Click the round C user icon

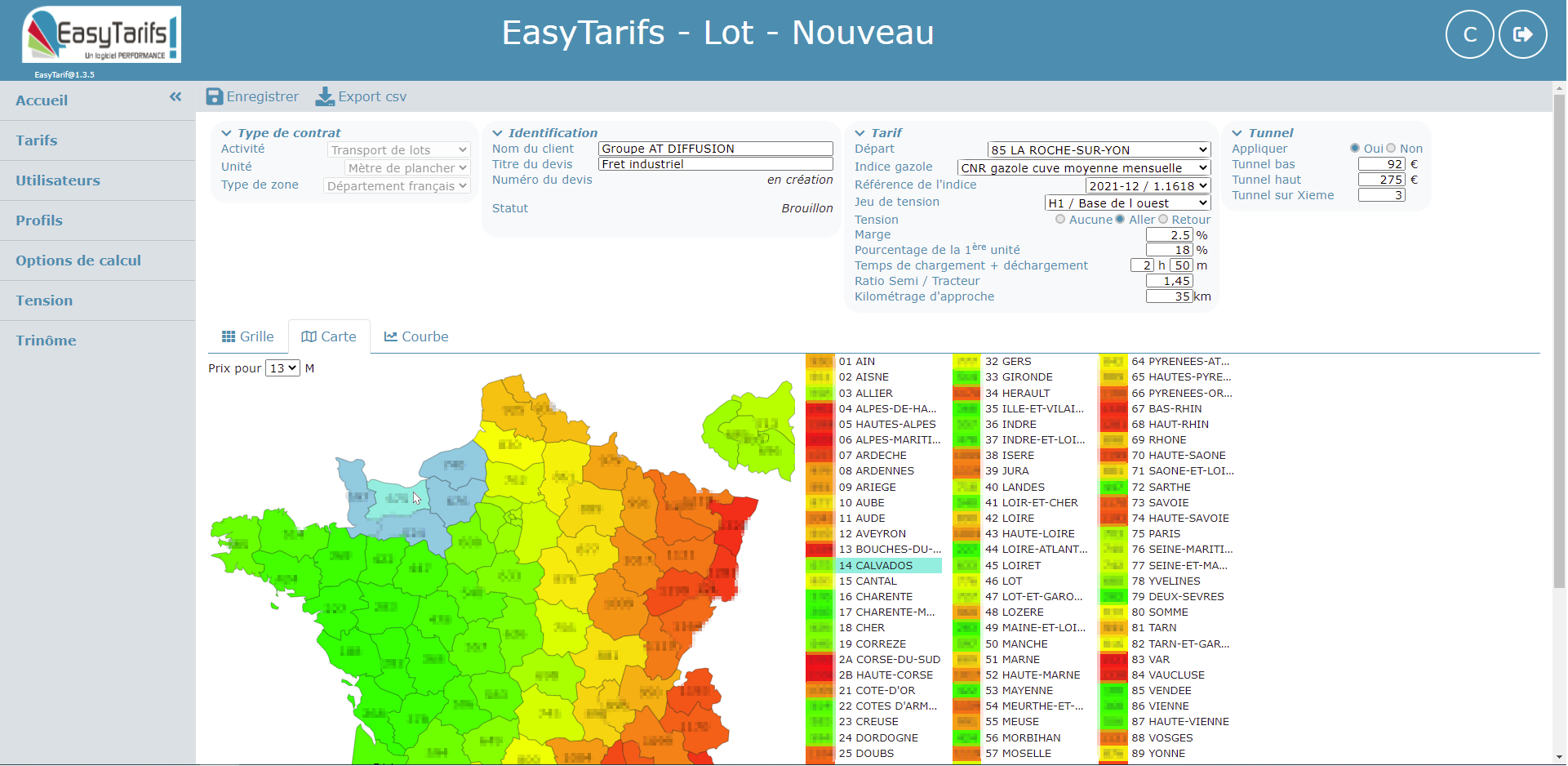(1469, 34)
